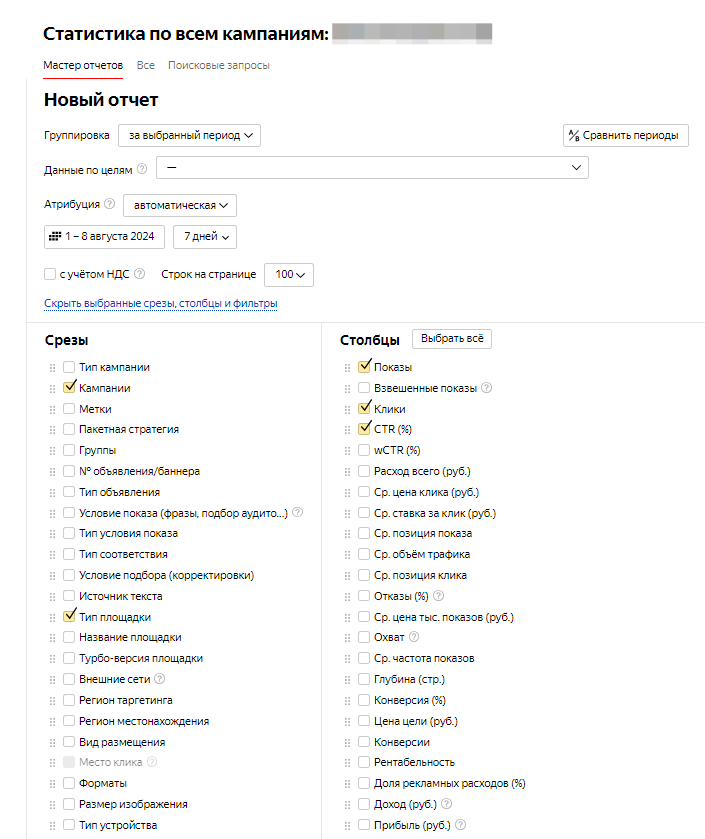Viewport: 705px width, 839px height.
Task: Check the Вид размещения slice
Action: (x=68, y=742)
